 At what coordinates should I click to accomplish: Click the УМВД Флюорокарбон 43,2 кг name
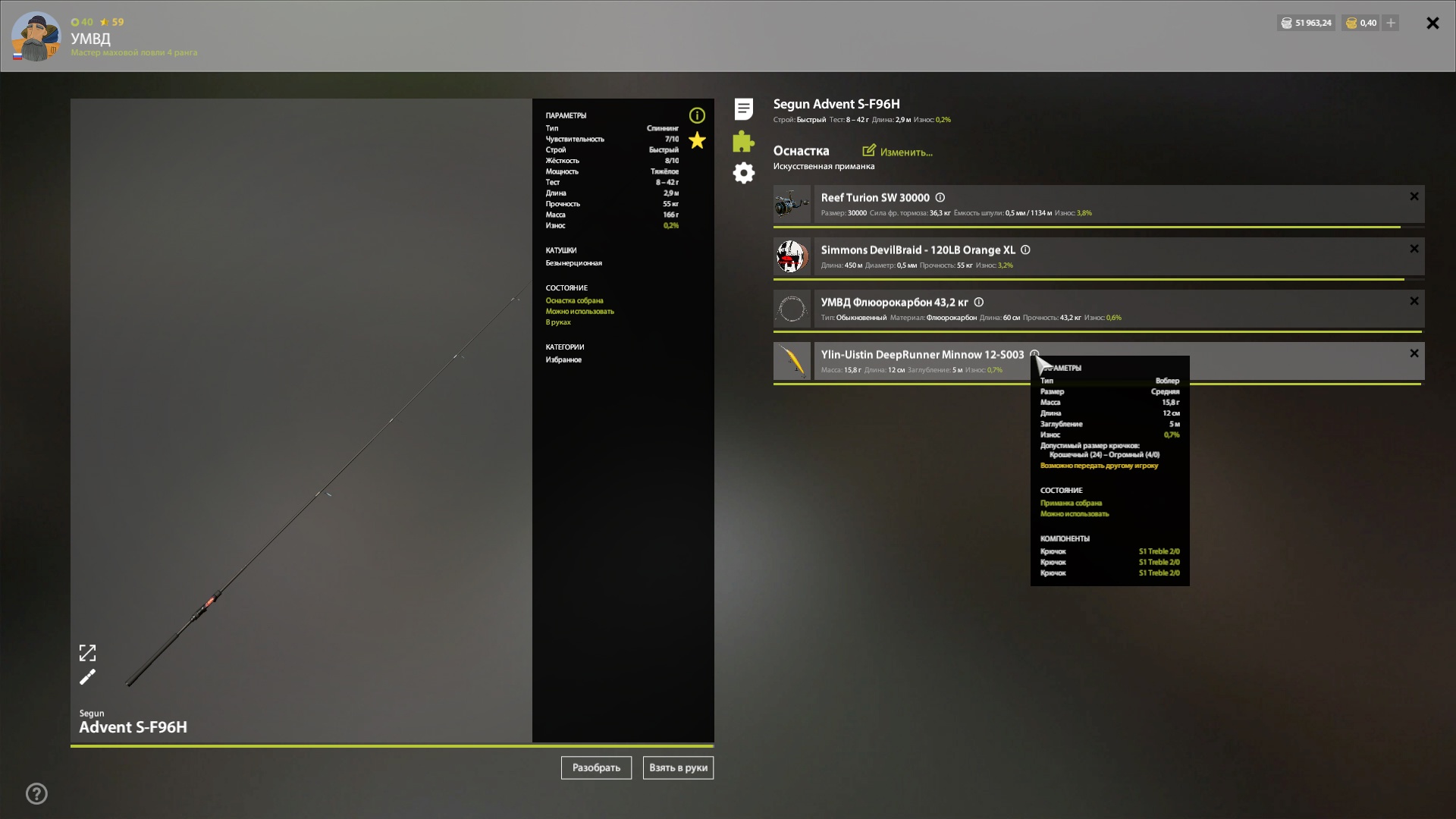click(894, 302)
